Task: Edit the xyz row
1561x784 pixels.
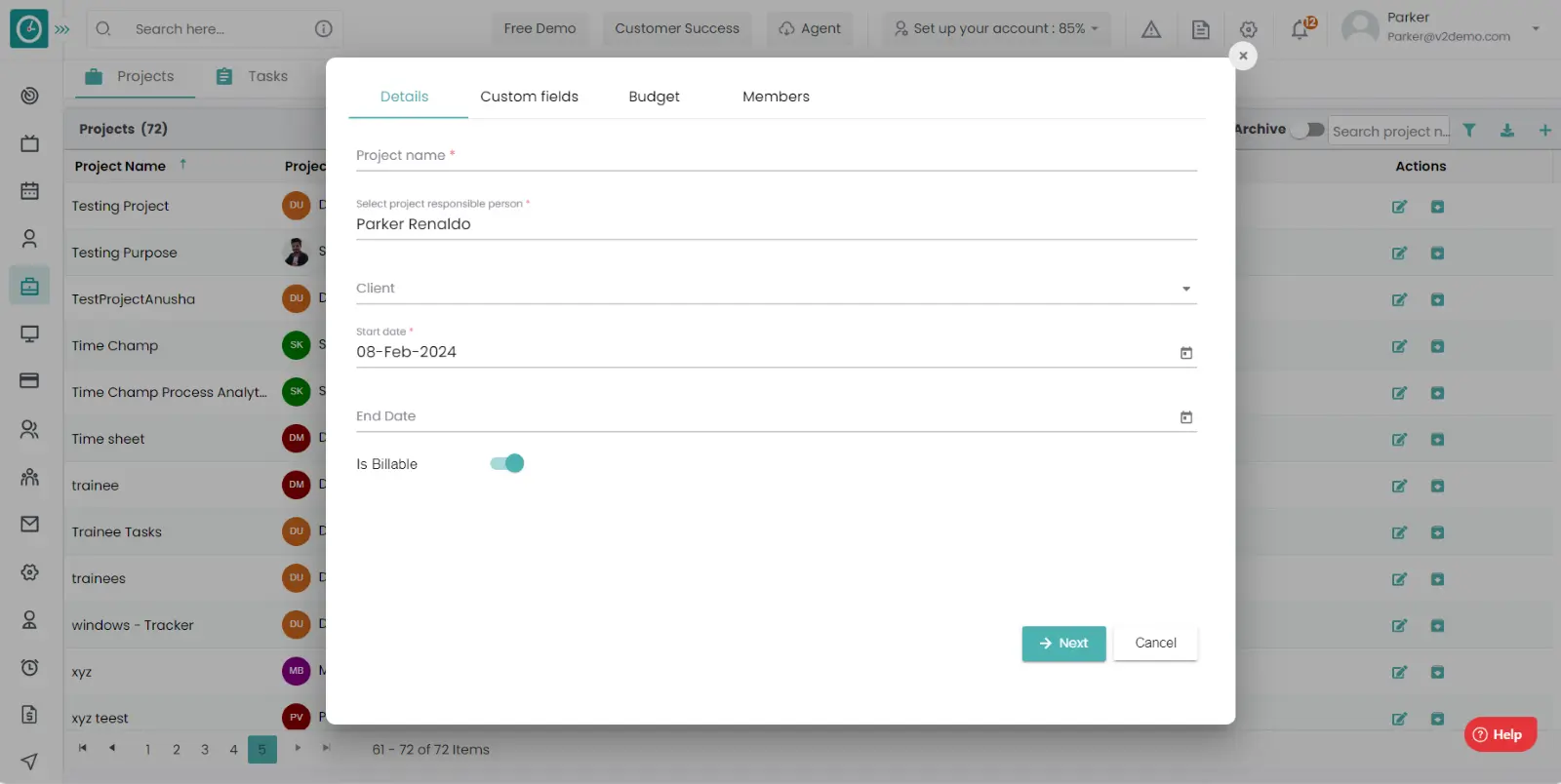Action: click(x=1399, y=672)
